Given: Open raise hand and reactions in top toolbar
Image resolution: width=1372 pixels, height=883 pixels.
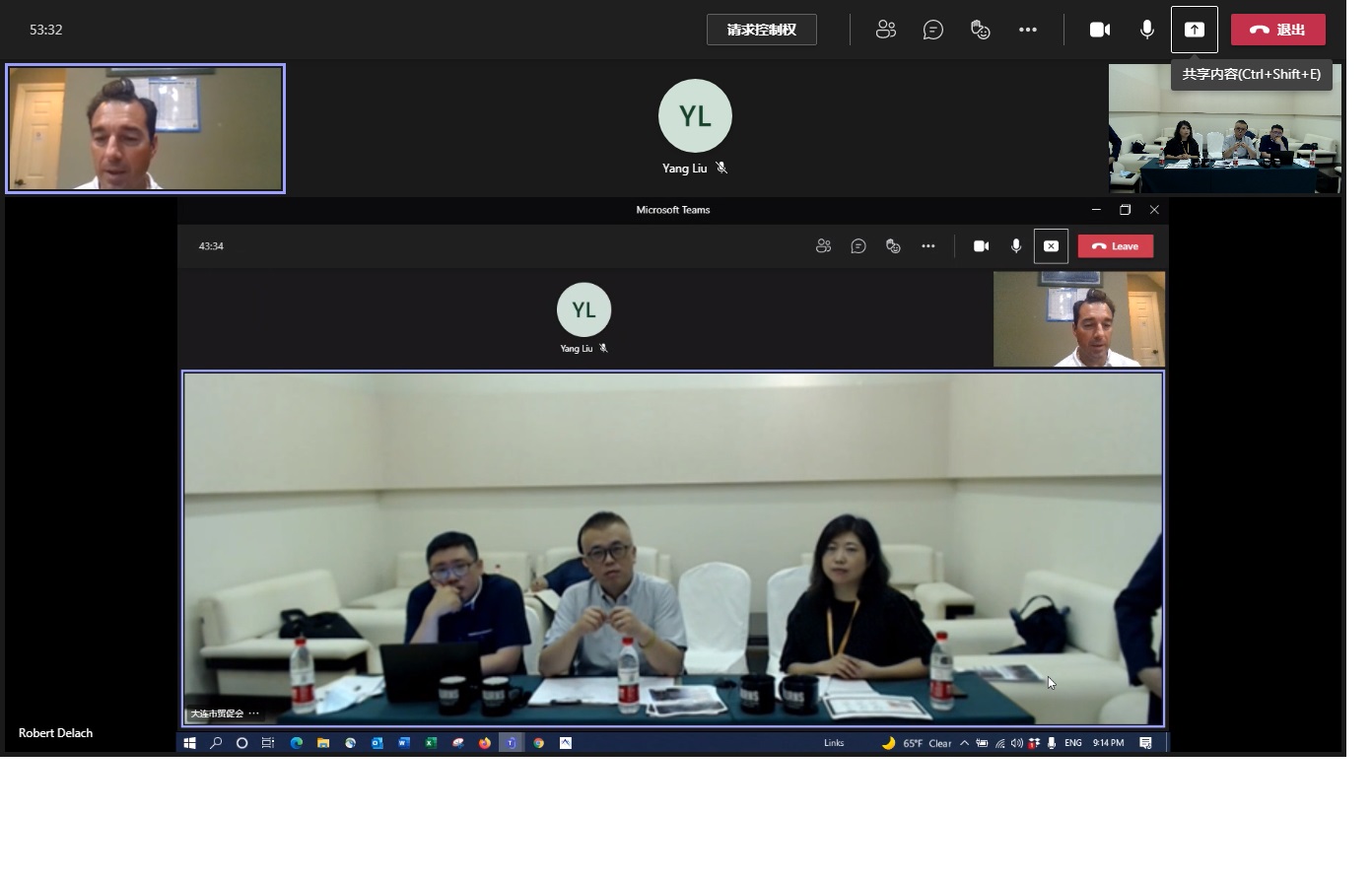Looking at the screenshot, I should tap(980, 30).
